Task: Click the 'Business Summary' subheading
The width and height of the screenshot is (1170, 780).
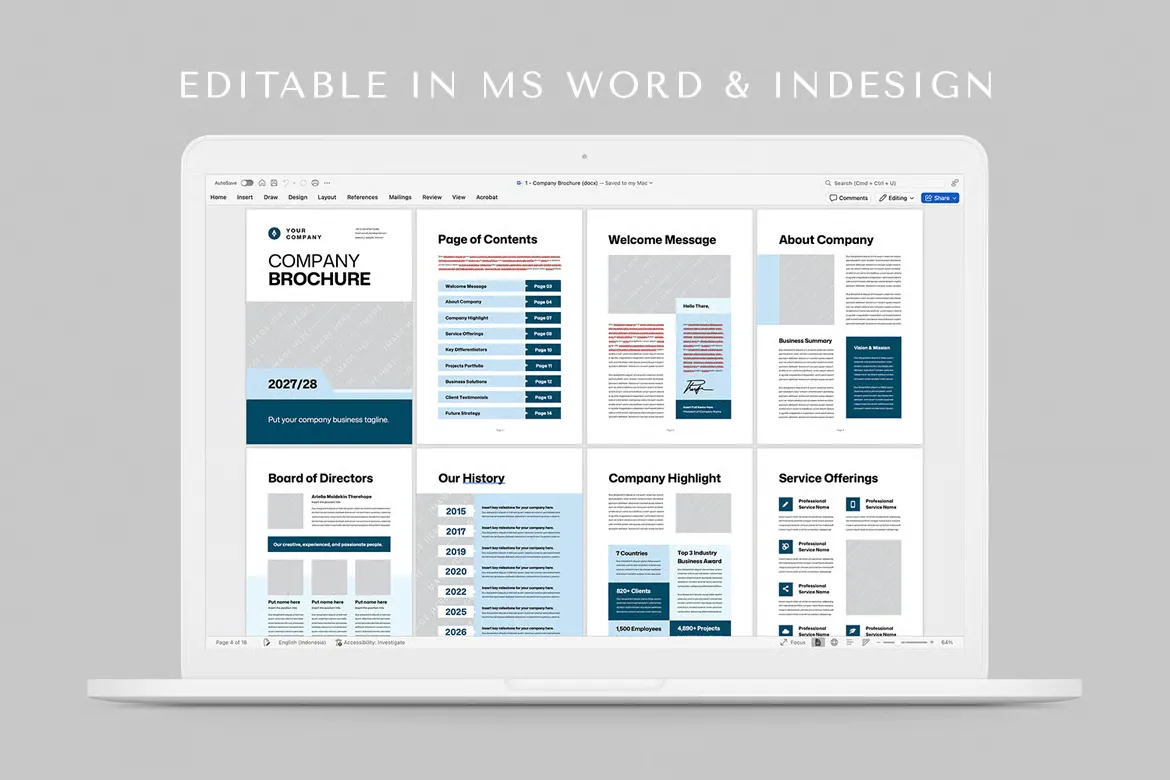Action: pyautogui.click(x=805, y=340)
